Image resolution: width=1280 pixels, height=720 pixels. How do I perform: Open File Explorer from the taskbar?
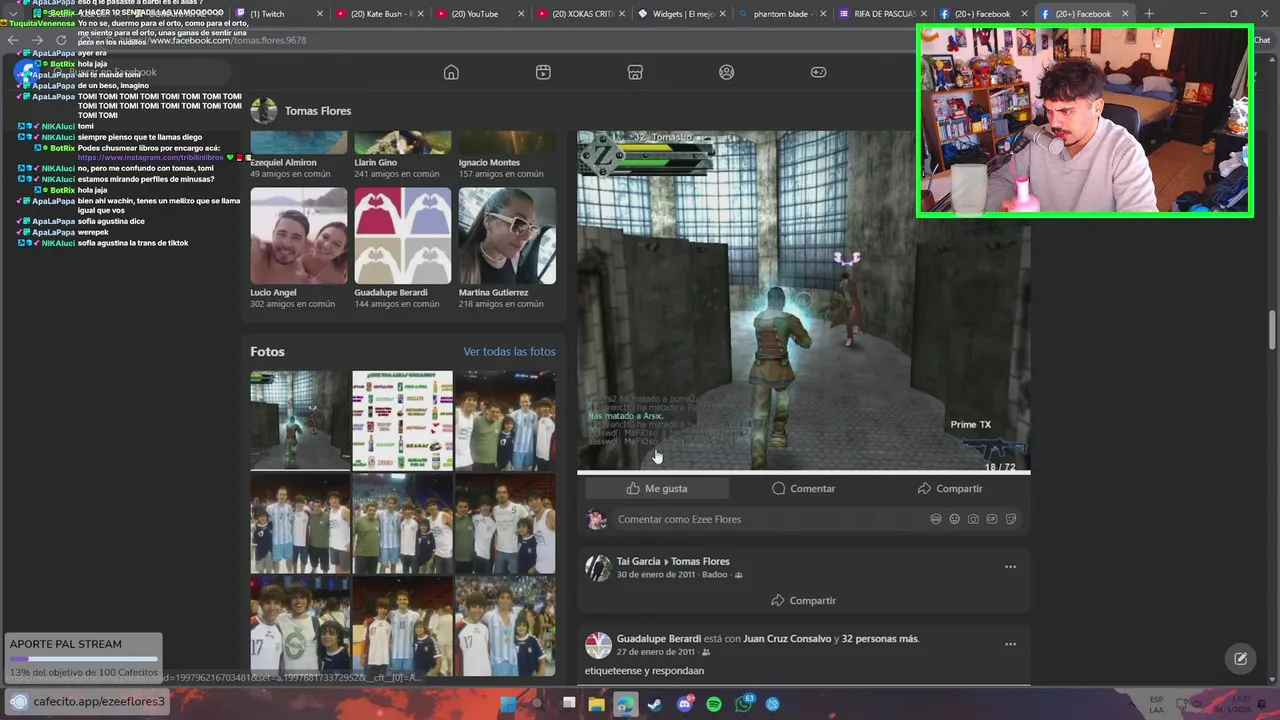pos(596,704)
